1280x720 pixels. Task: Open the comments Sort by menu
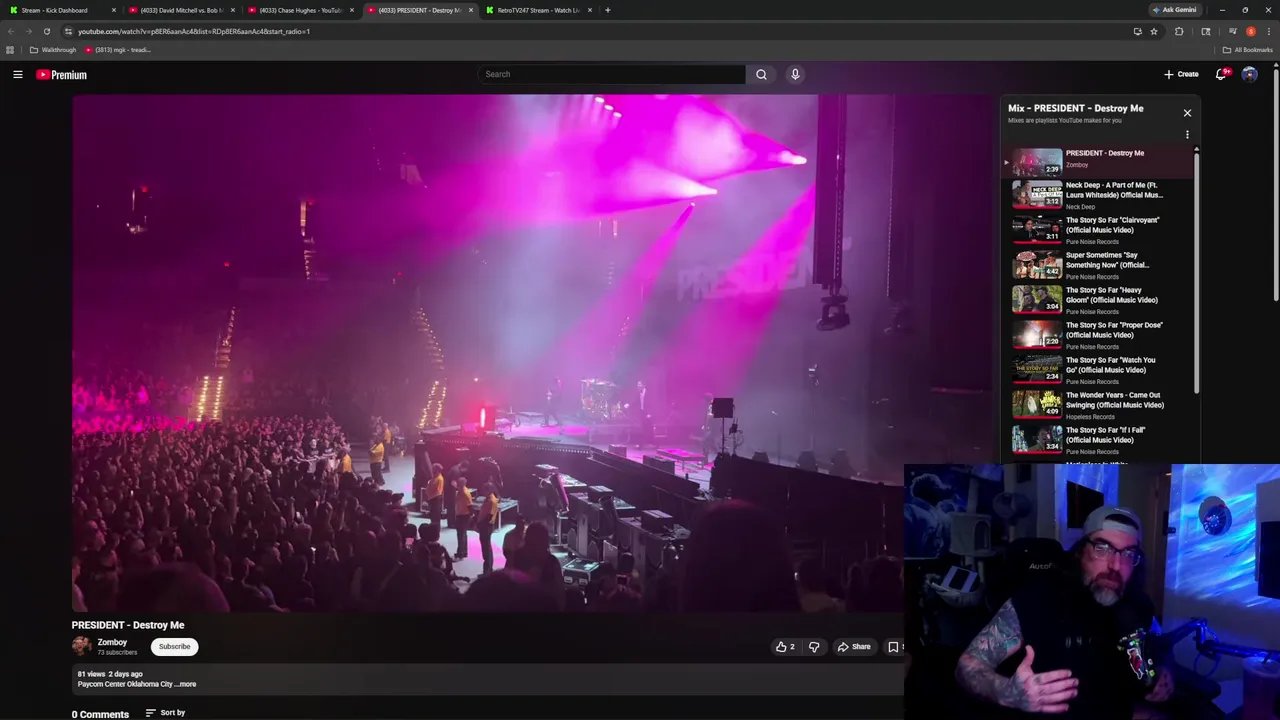165,713
